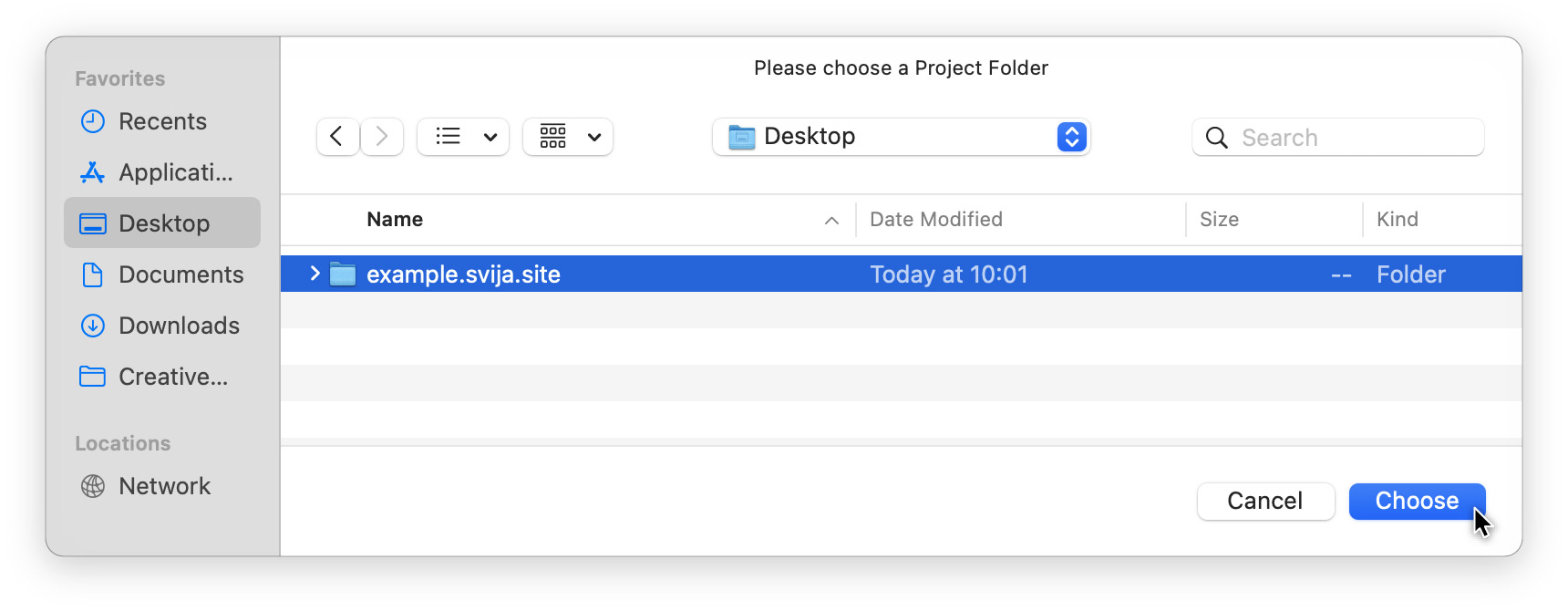Open the grouping options dropdown arrow
The width and height of the screenshot is (1568, 611).
594,138
